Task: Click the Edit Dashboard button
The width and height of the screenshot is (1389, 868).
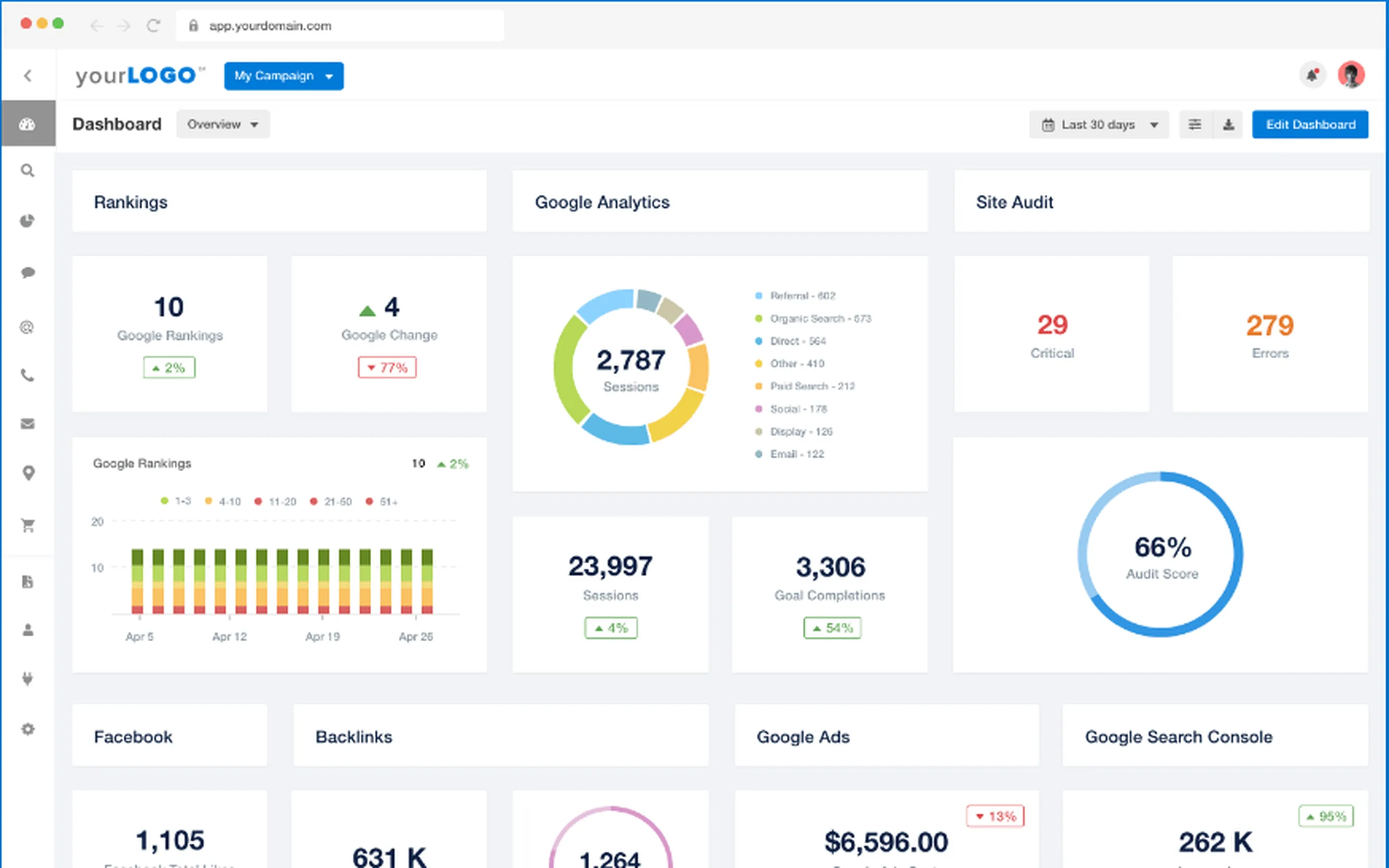Action: (x=1310, y=125)
